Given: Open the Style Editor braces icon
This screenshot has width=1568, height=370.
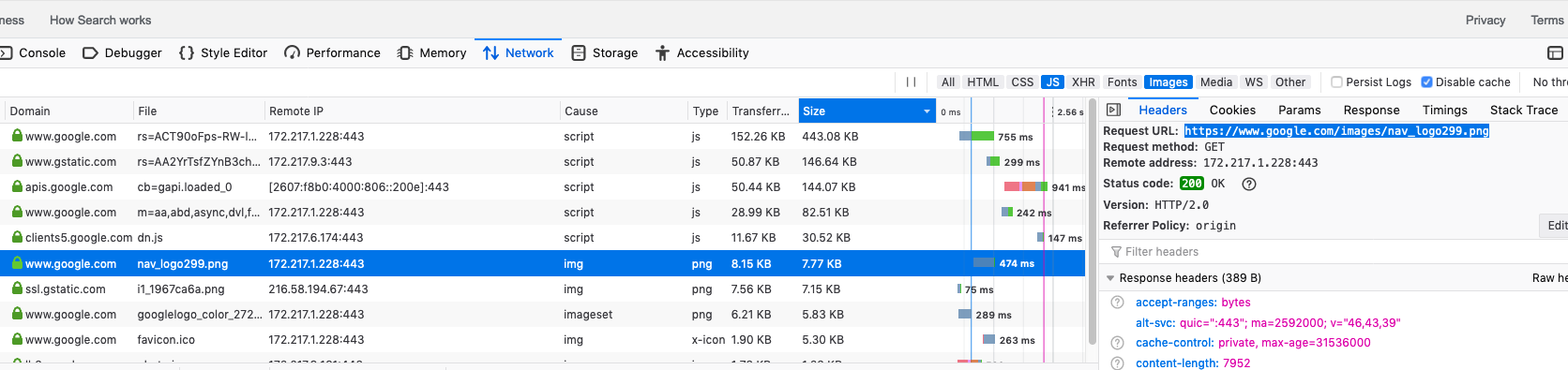Looking at the screenshot, I should pyautogui.click(x=187, y=53).
